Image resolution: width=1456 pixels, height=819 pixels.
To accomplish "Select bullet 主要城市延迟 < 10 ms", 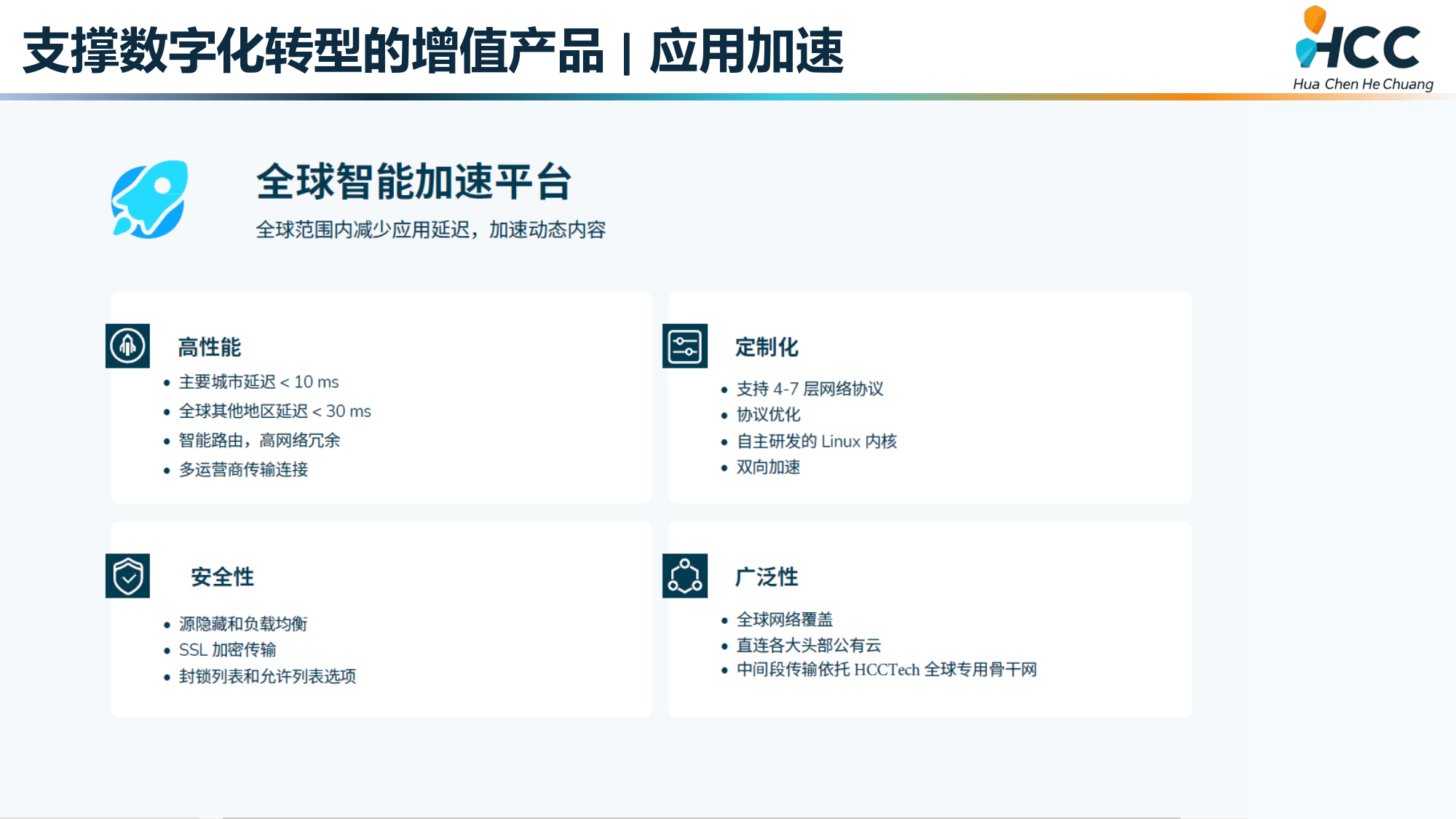I will [x=258, y=382].
